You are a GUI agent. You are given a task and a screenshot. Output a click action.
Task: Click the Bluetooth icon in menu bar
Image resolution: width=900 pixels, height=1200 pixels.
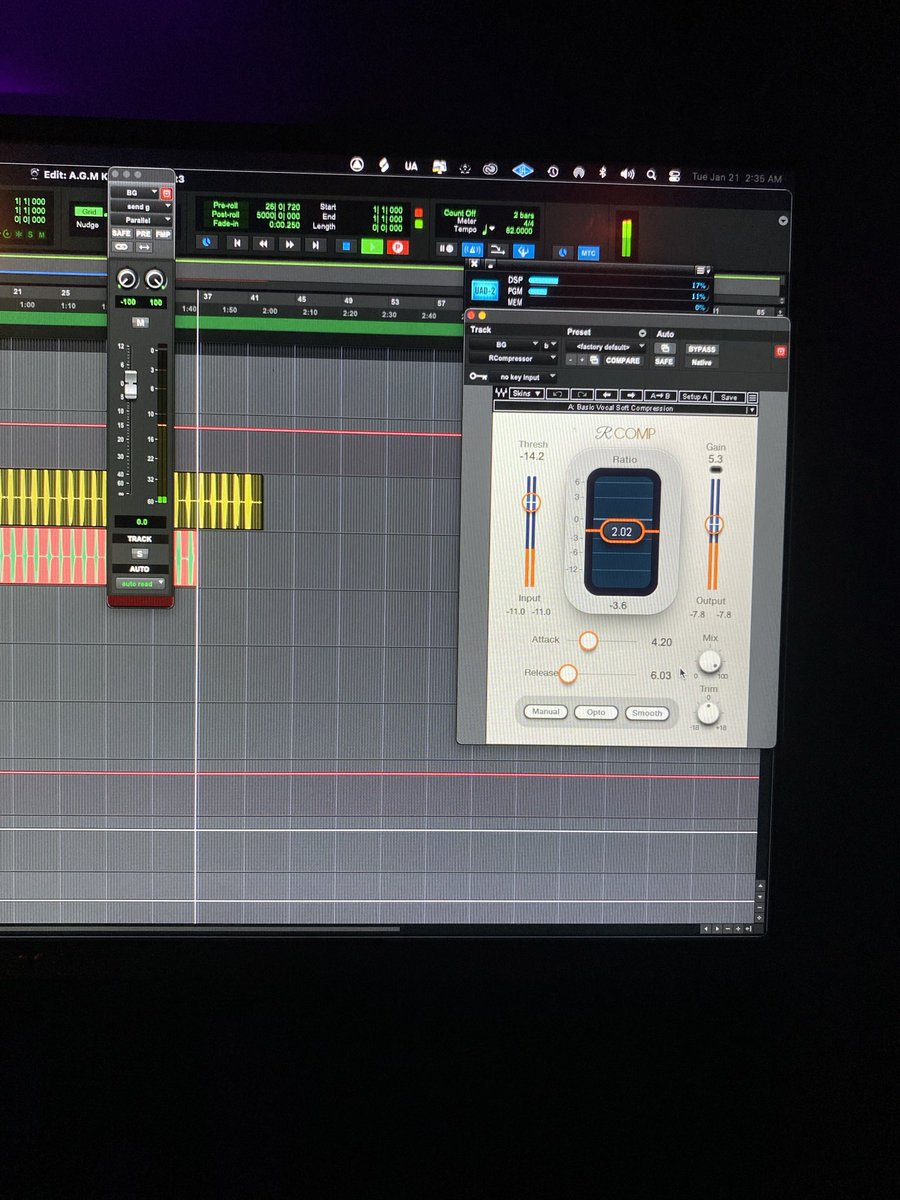tap(603, 173)
